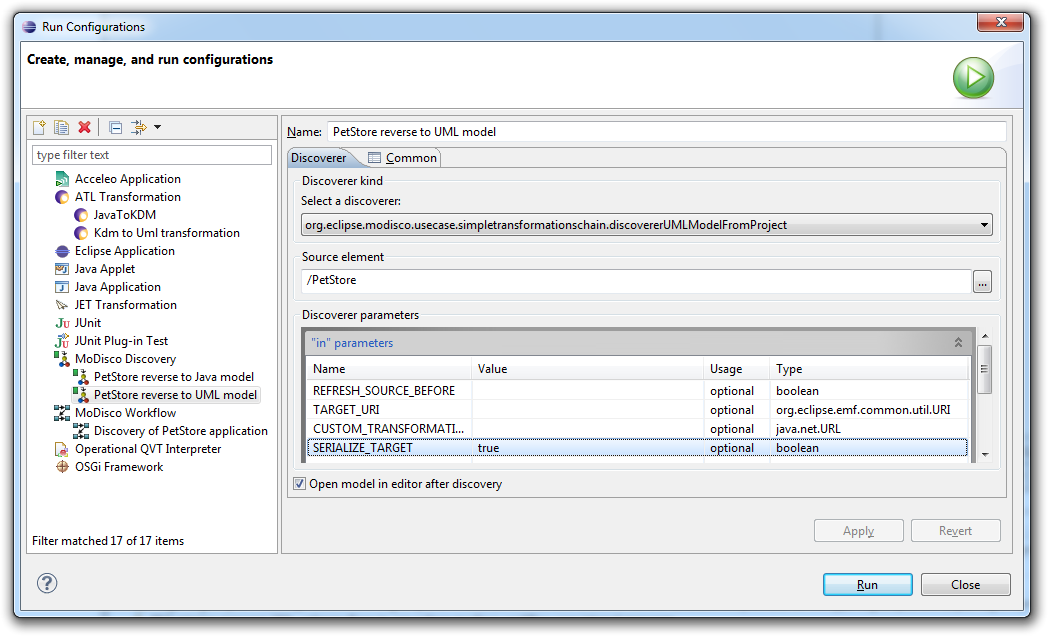Toggle Open model in editor after discovery
This screenshot has width=1048, height=637.
point(299,484)
